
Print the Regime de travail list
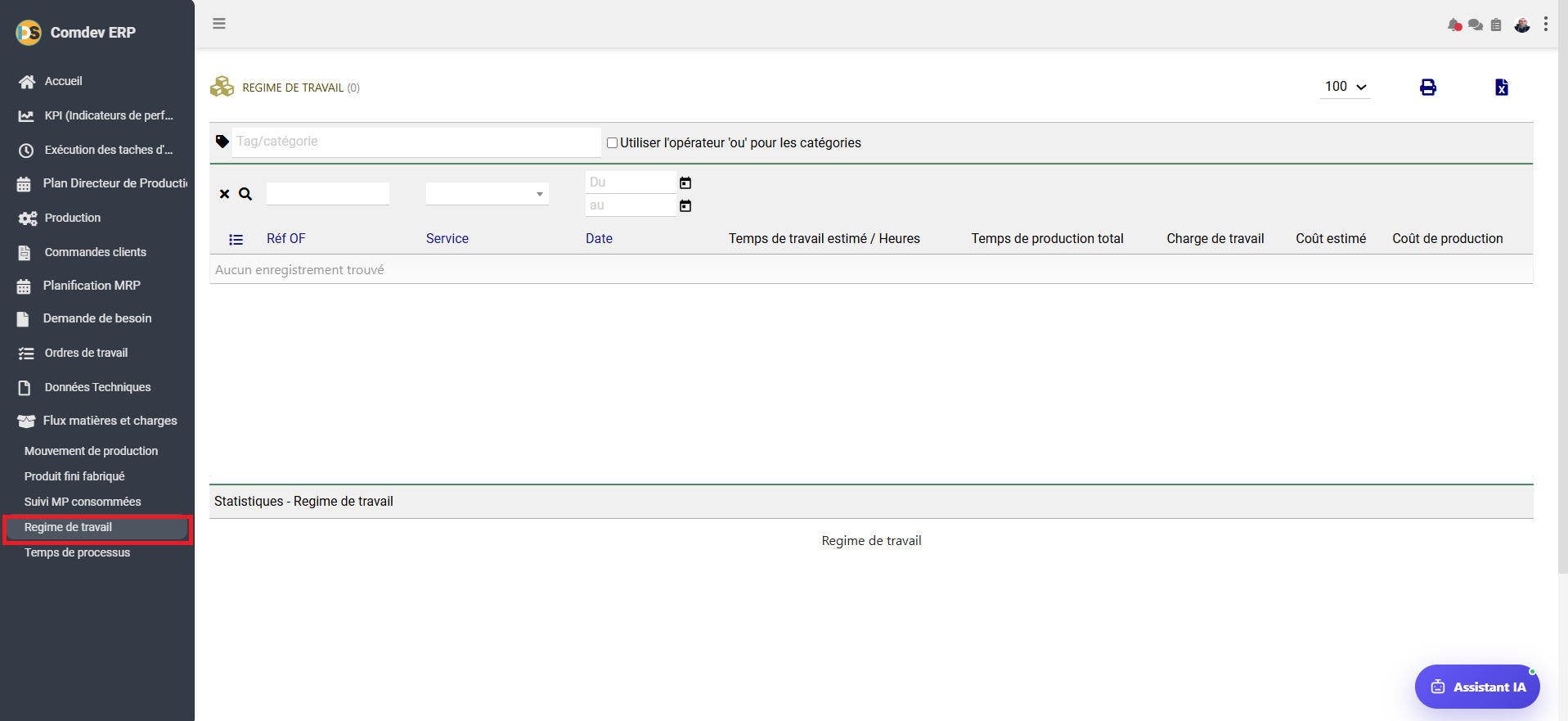(x=1428, y=88)
